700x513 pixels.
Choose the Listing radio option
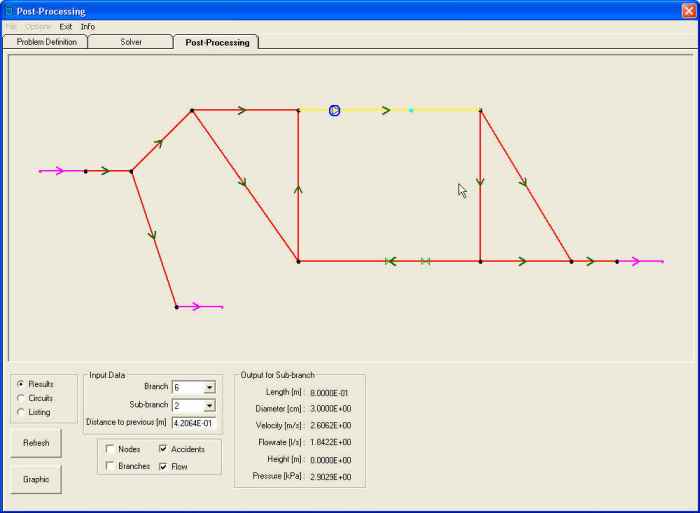point(21,412)
